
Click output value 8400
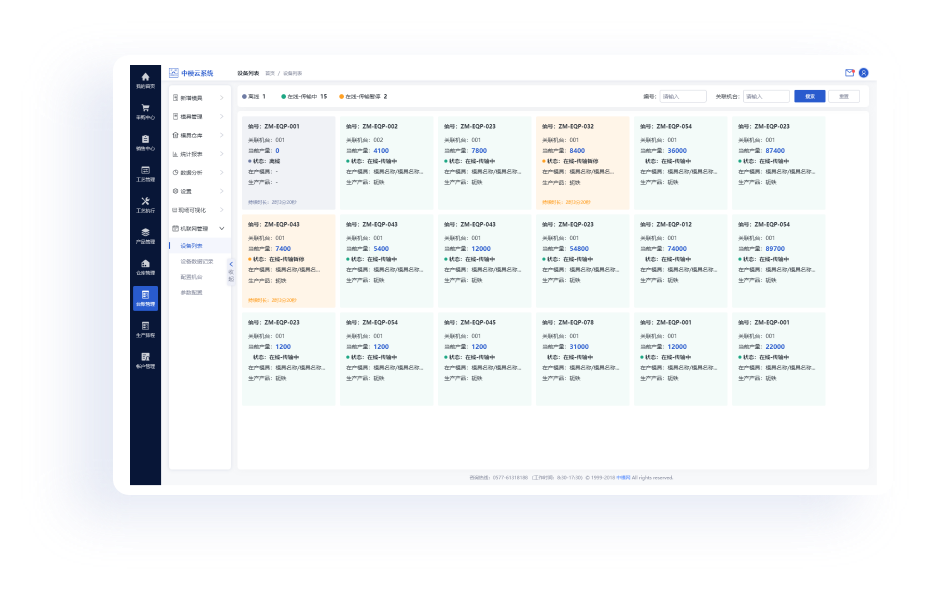click(x=577, y=151)
